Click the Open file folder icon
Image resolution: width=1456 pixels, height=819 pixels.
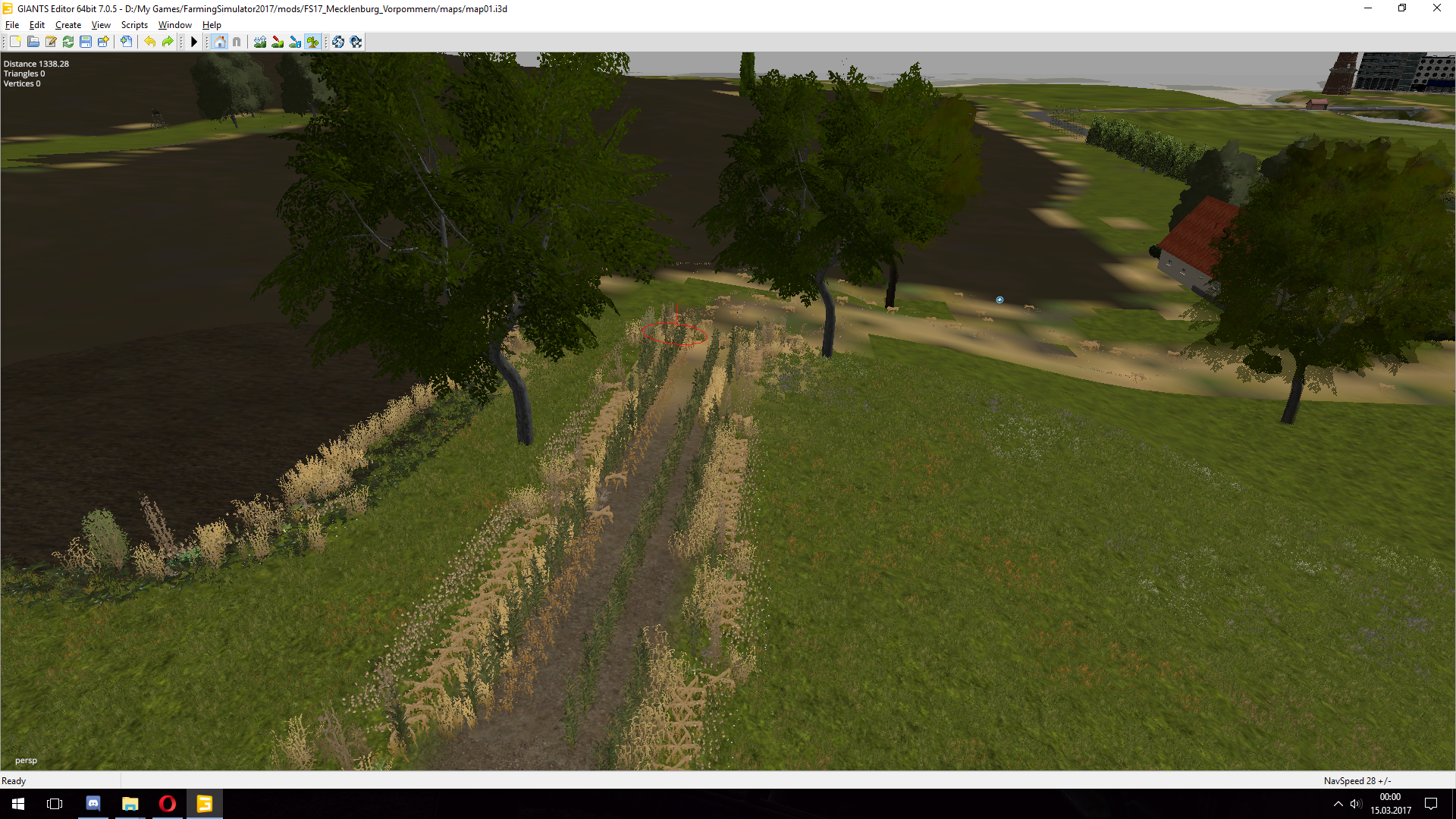[x=33, y=42]
